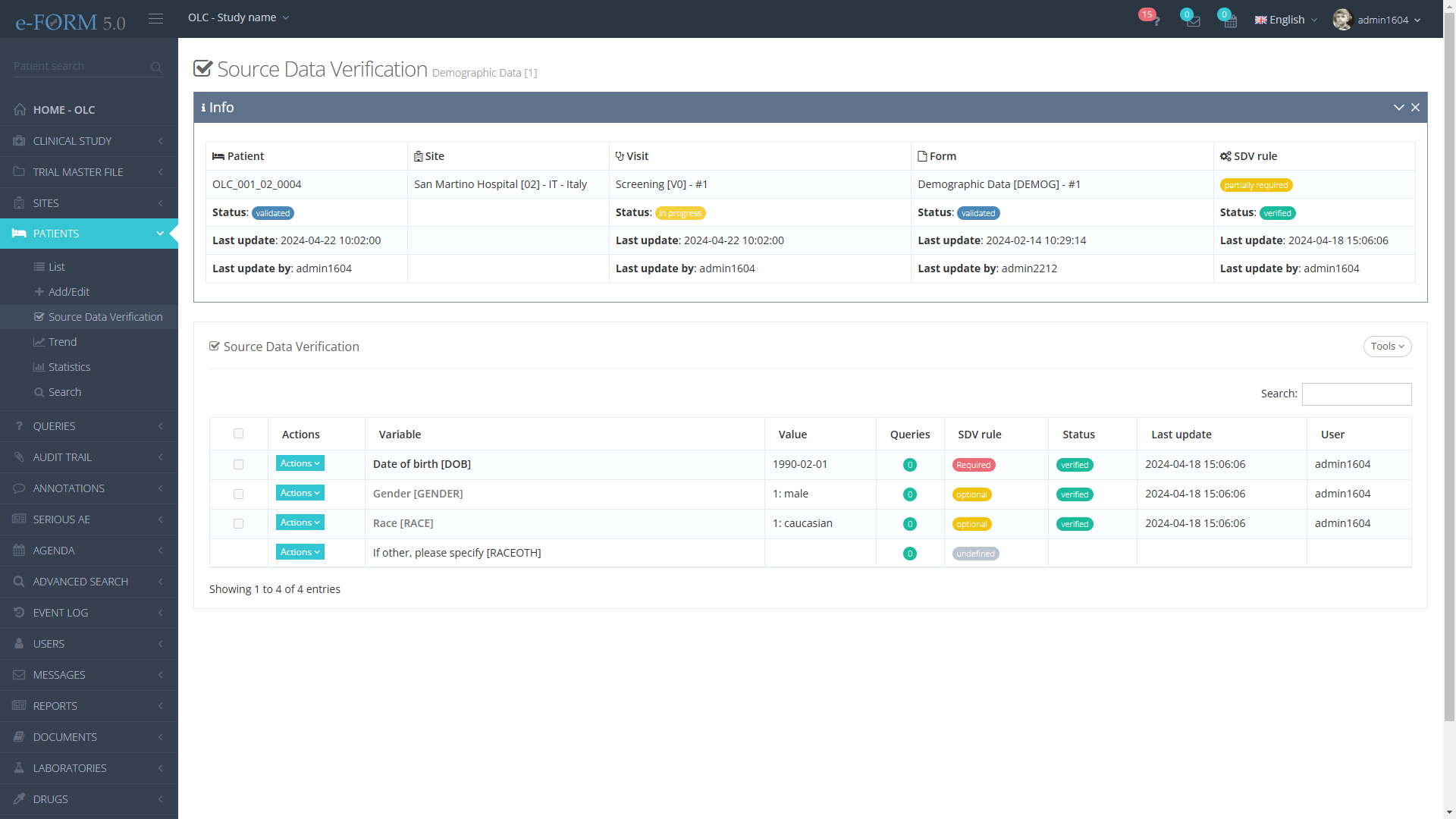Open Actions button for RACEOTH row
The height and width of the screenshot is (819, 1456).
[300, 552]
